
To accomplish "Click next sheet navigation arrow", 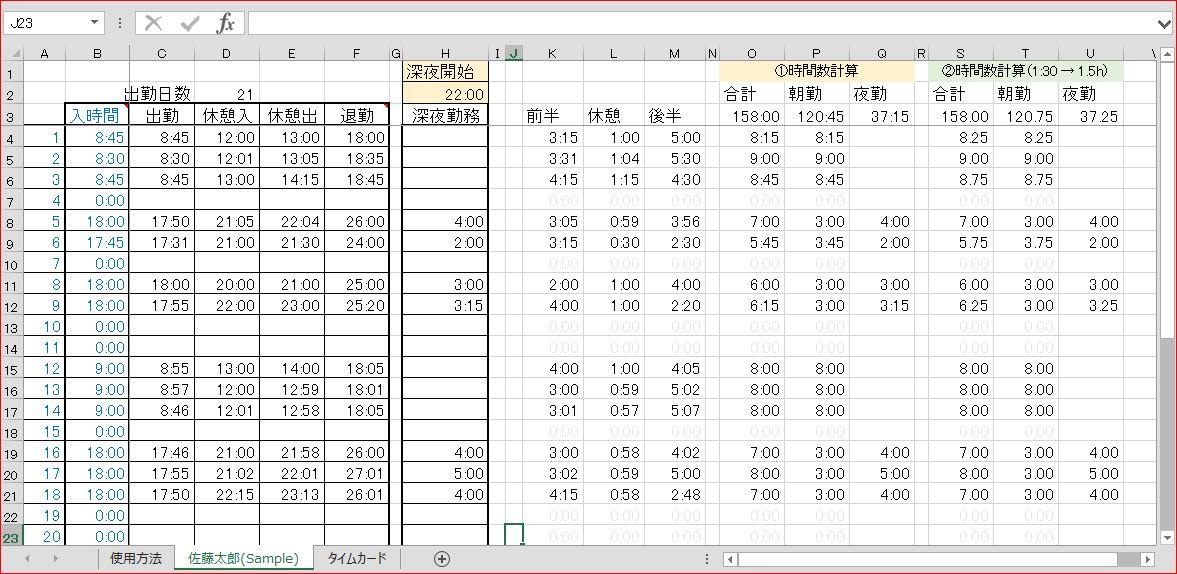I will click(56, 559).
